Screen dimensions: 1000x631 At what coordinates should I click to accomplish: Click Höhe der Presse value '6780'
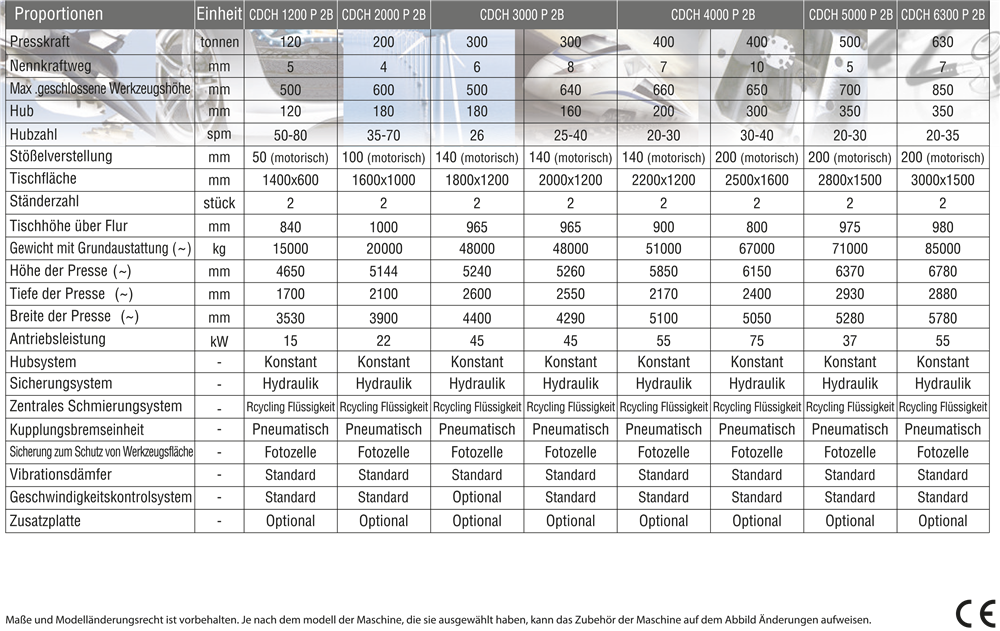[943, 272]
